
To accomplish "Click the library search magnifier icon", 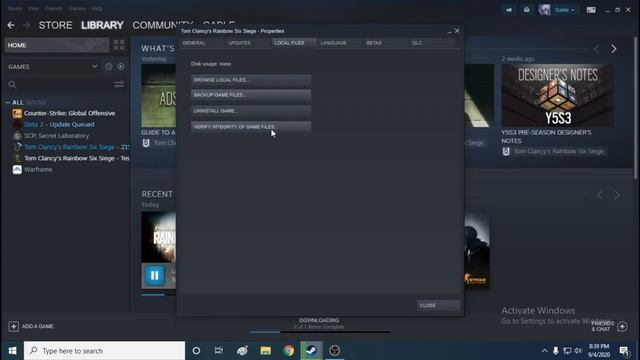I will pos(12,84).
